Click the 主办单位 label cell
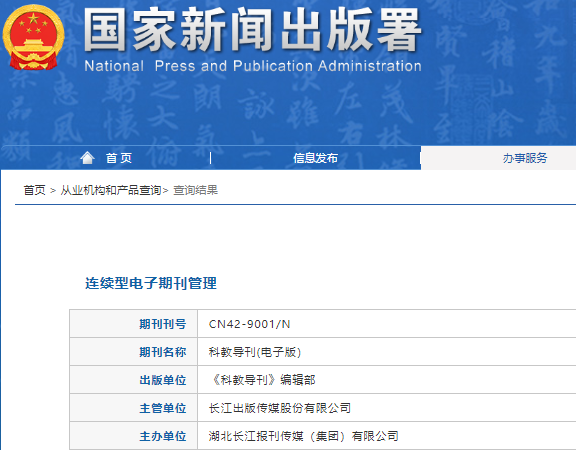The height and width of the screenshot is (450, 576). 134,436
